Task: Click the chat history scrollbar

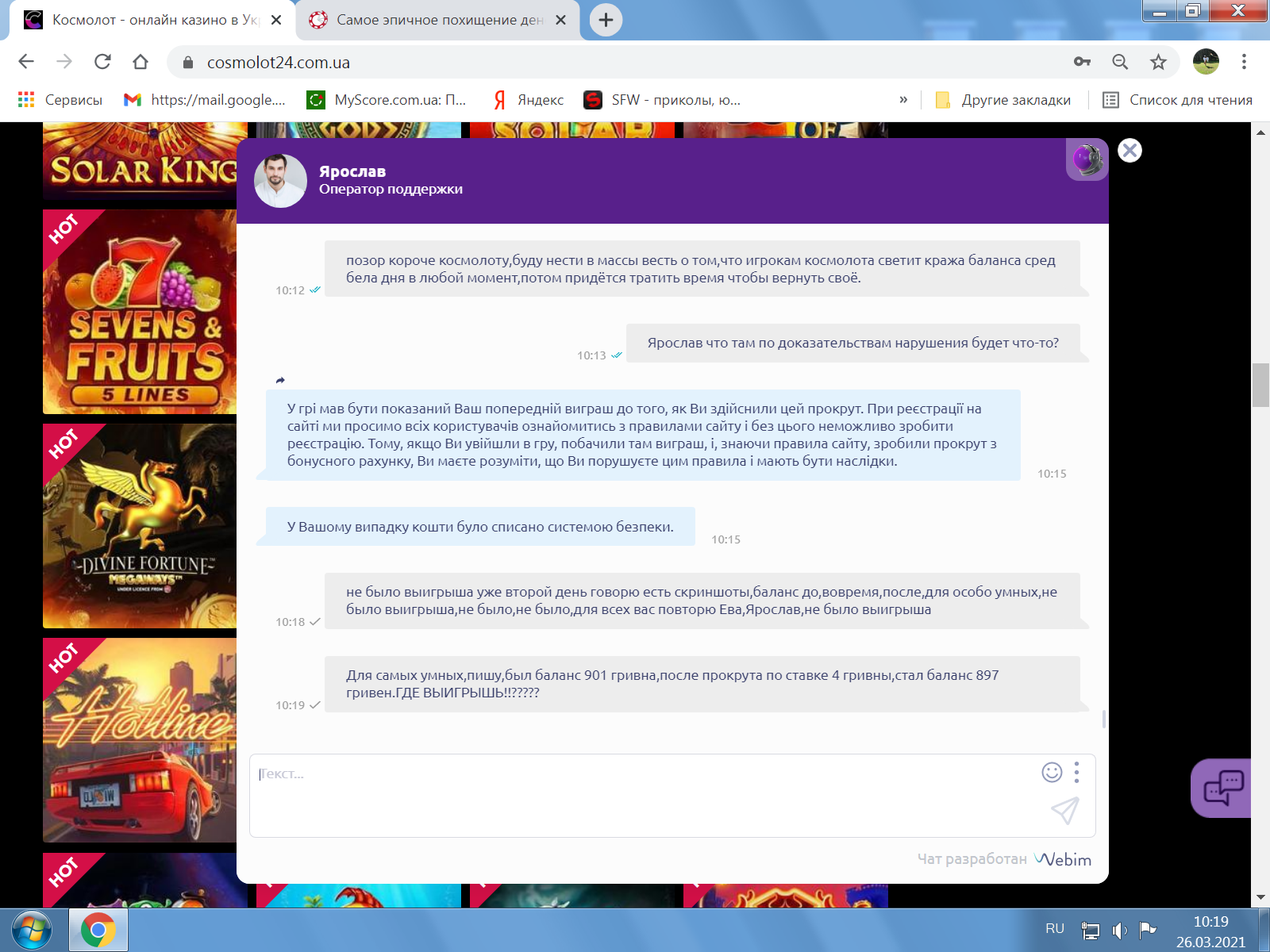Action: (1104, 719)
